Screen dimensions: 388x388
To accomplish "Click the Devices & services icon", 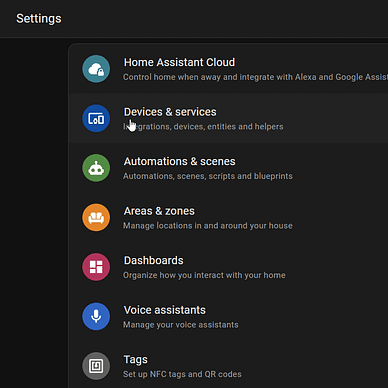I will (x=96, y=118).
